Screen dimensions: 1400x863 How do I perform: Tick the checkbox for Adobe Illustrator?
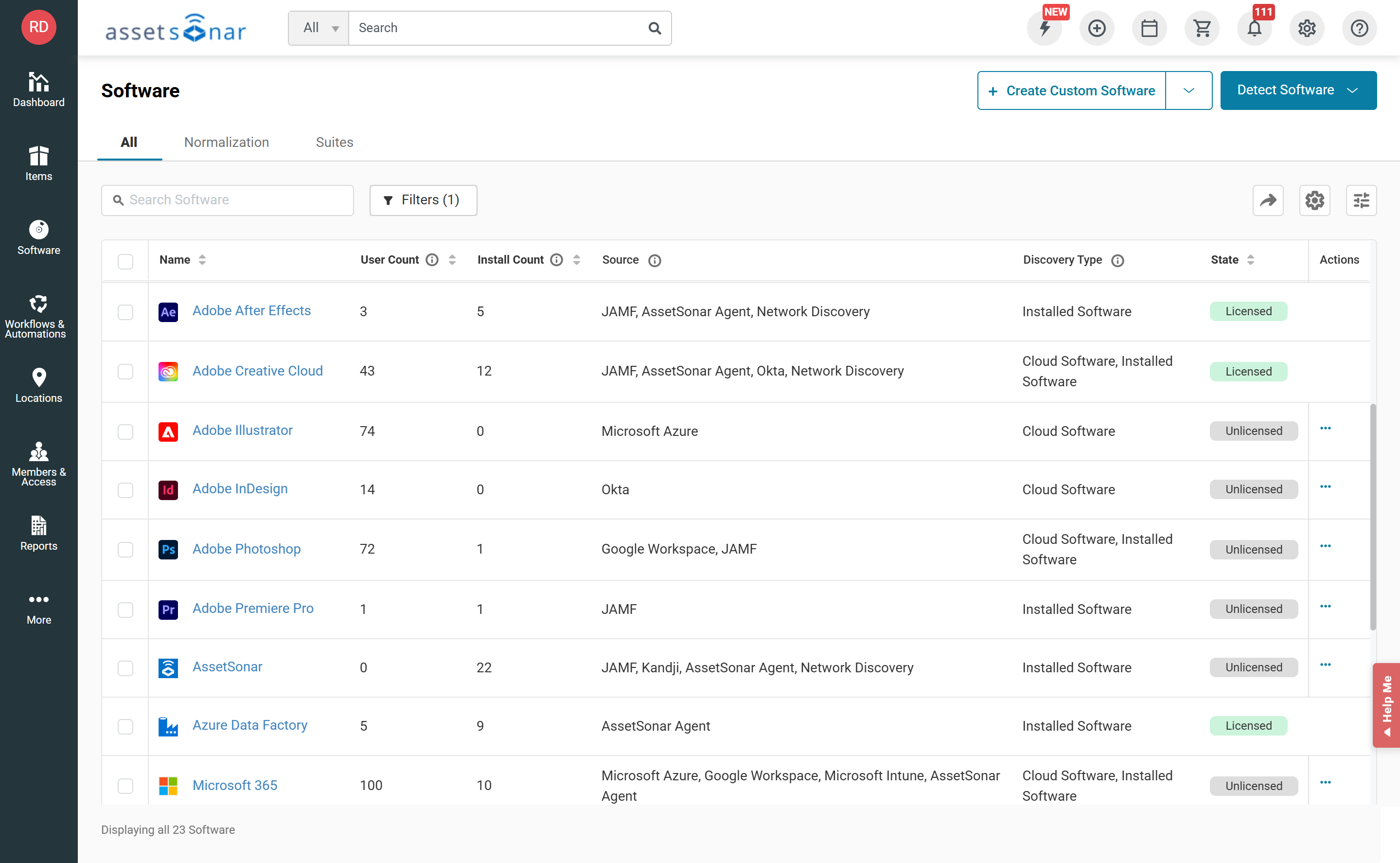pos(125,431)
